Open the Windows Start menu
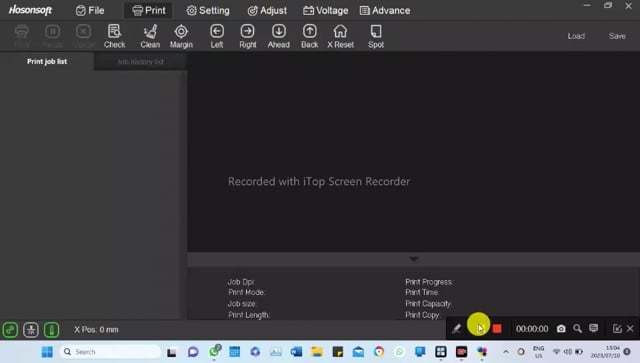This screenshot has width=640, height=363. coord(47,352)
